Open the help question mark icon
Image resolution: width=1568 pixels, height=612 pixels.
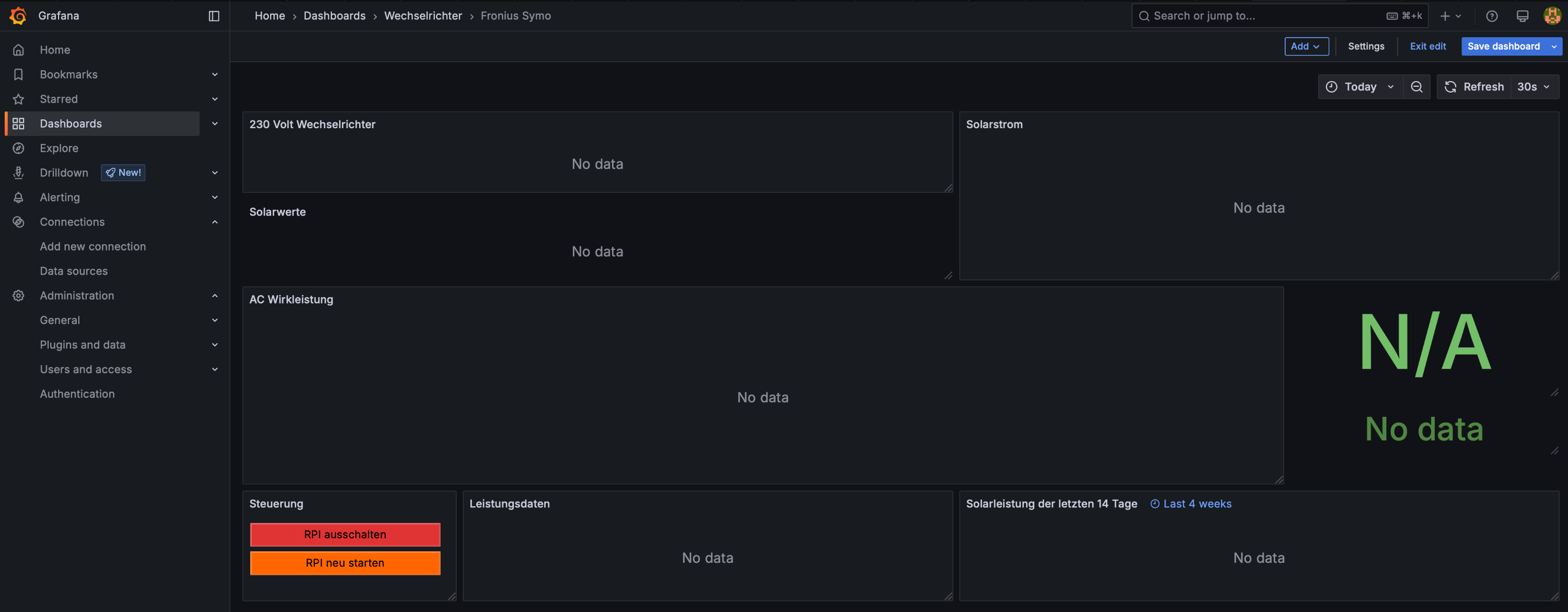click(x=1491, y=16)
